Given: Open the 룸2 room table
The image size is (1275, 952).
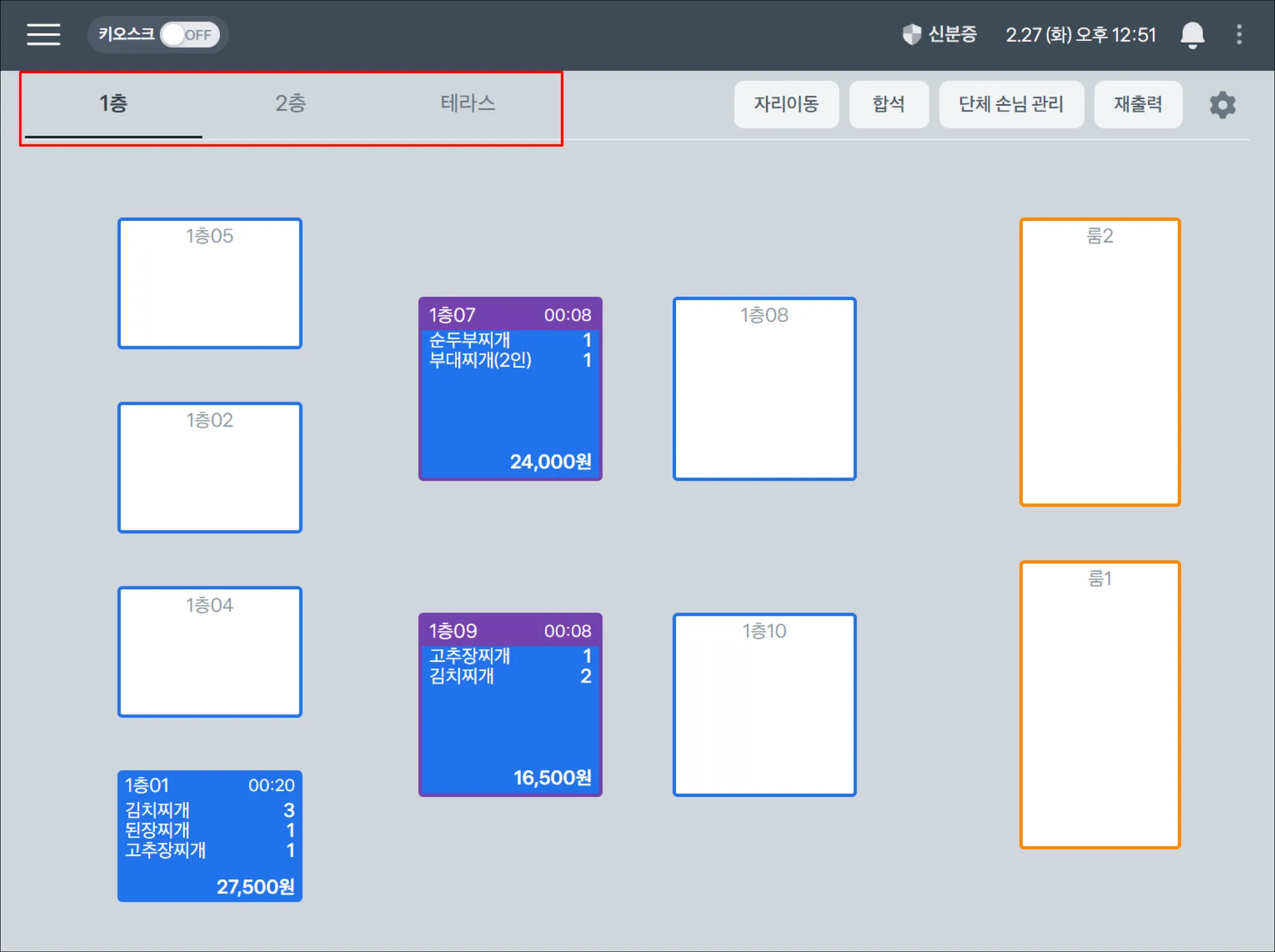Looking at the screenshot, I should (x=1099, y=362).
